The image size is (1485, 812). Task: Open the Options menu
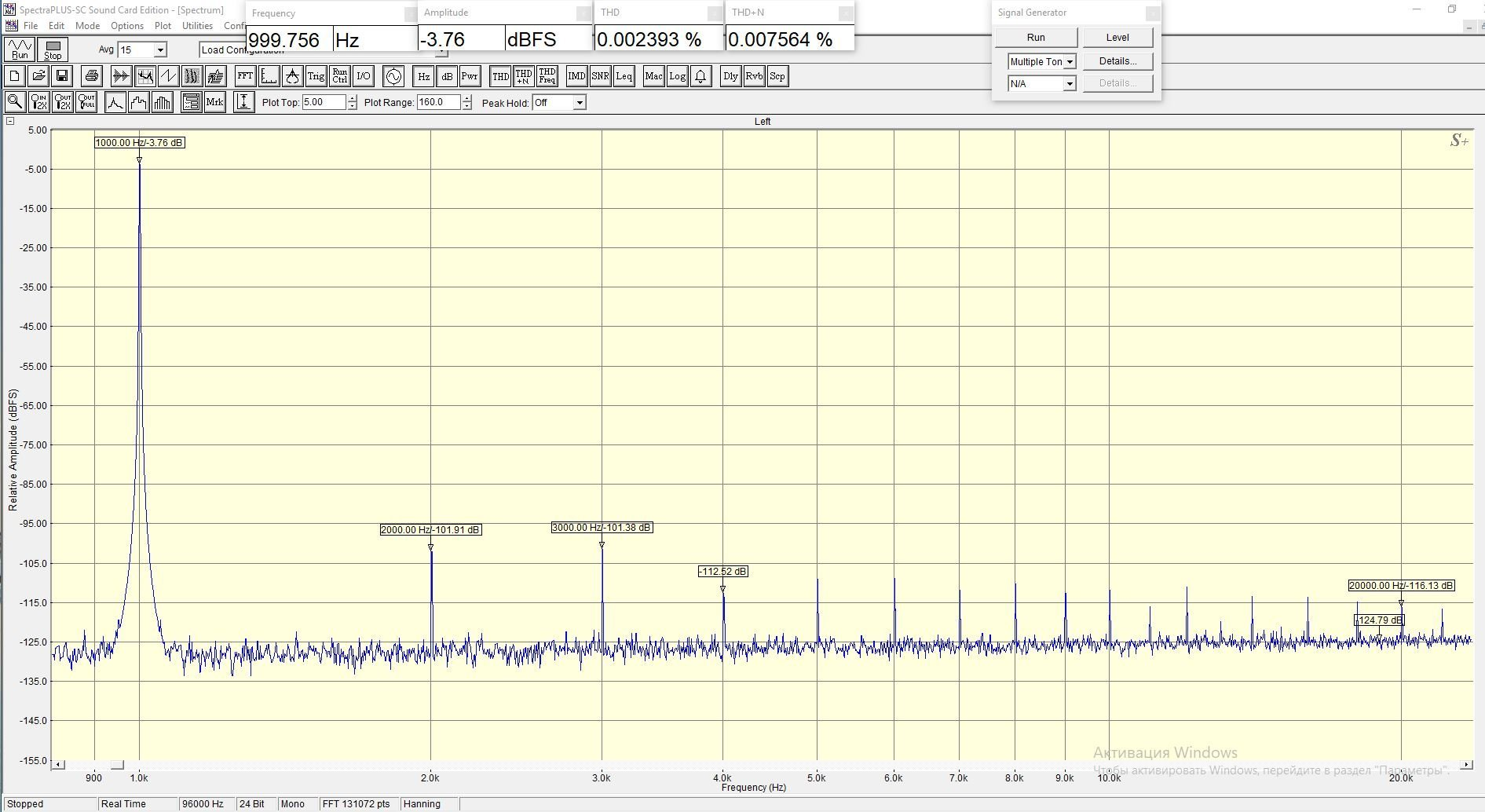point(127,26)
